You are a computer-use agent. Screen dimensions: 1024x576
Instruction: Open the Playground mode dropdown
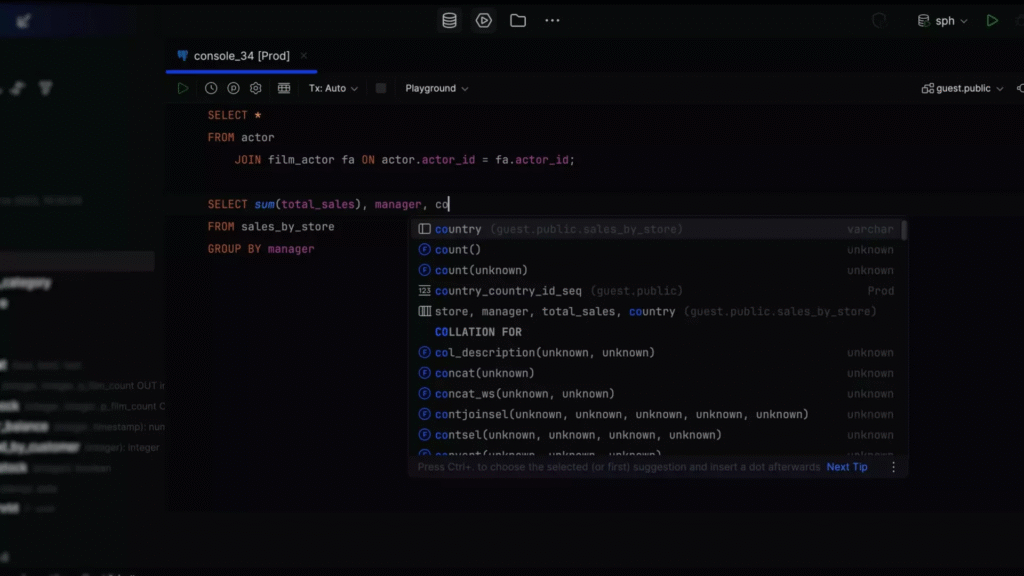(x=437, y=88)
